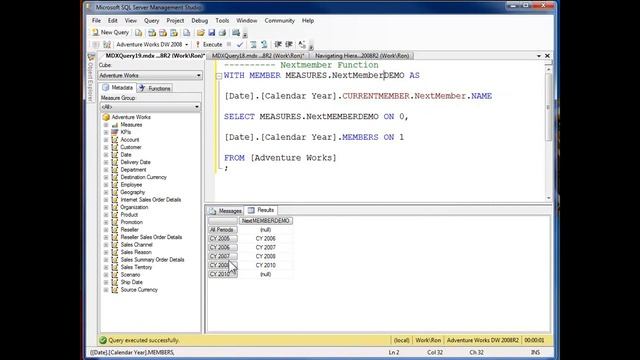Click the editor scrollbar down arrow
This screenshot has height=360, width=640.
(x=549, y=198)
